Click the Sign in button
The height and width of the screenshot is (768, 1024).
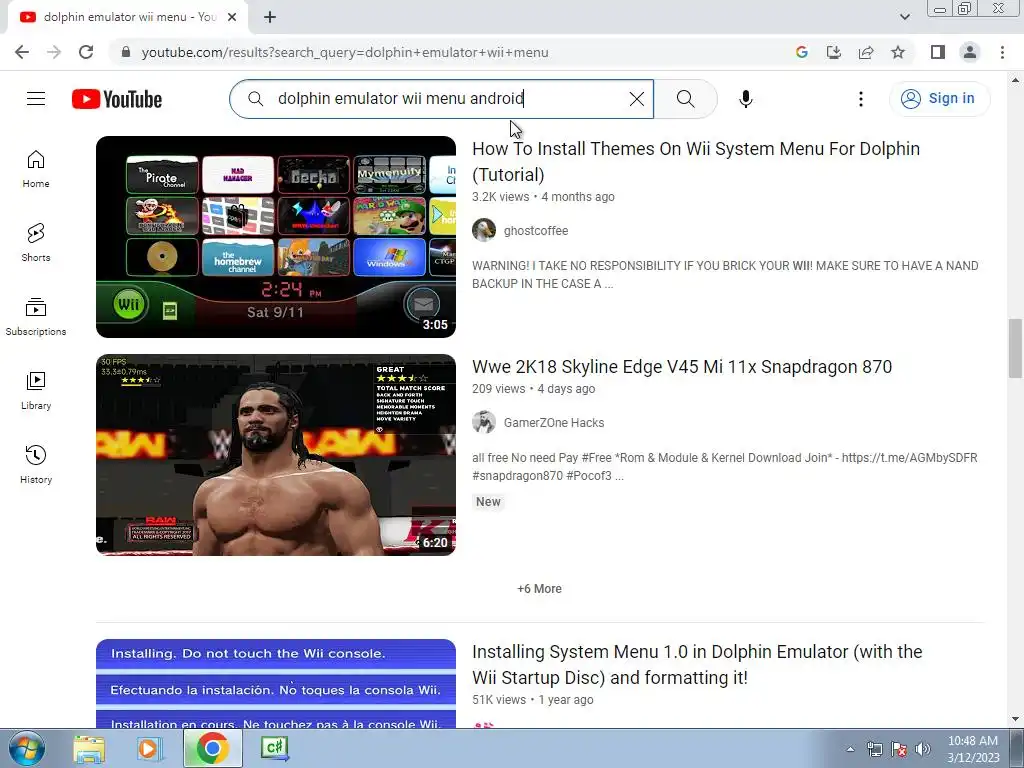(939, 99)
